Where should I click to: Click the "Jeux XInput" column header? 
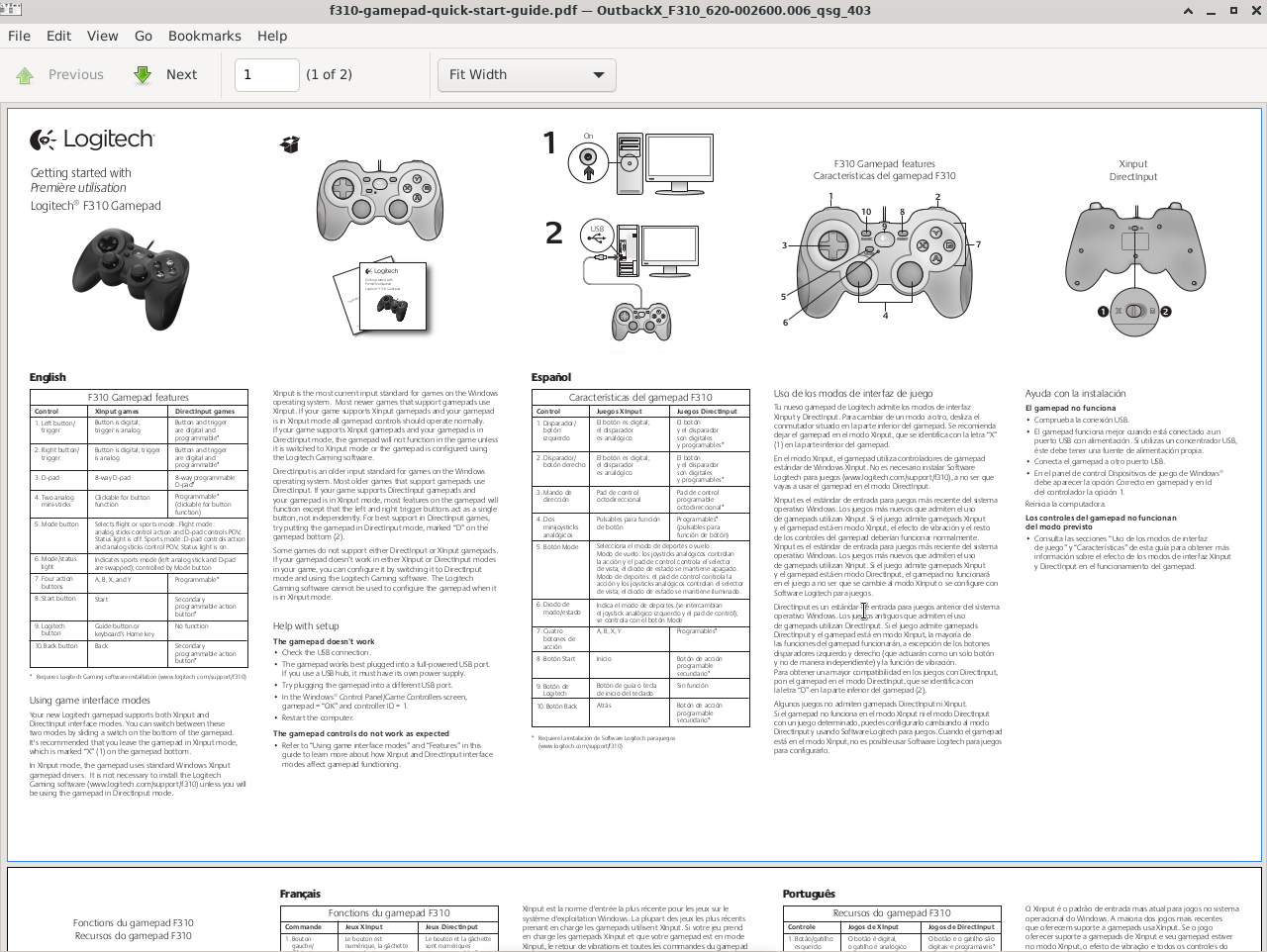point(364,927)
